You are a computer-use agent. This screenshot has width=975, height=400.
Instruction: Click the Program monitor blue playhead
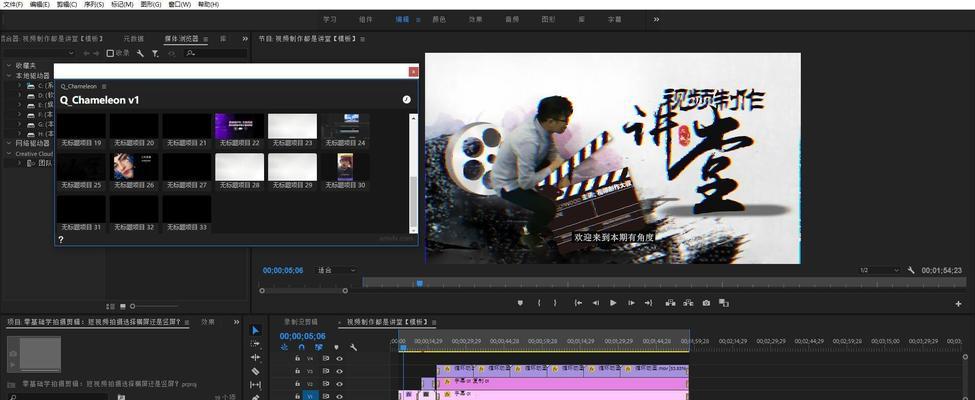point(420,283)
